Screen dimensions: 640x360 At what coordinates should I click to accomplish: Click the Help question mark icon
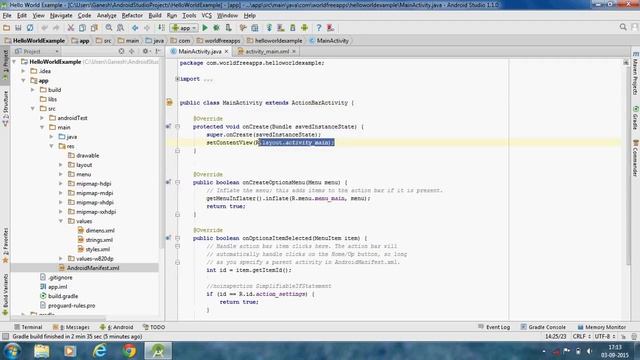coord(319,28)
